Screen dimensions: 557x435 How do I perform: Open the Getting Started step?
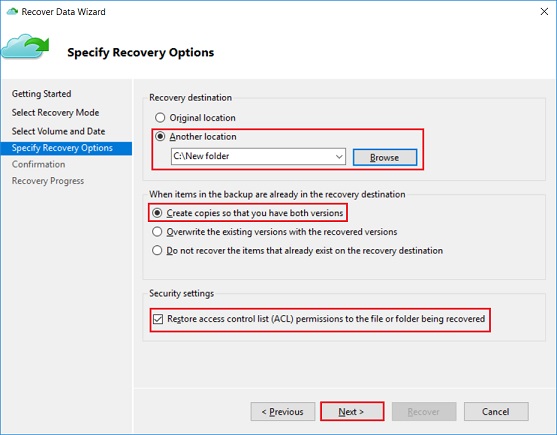click(42, 94)
